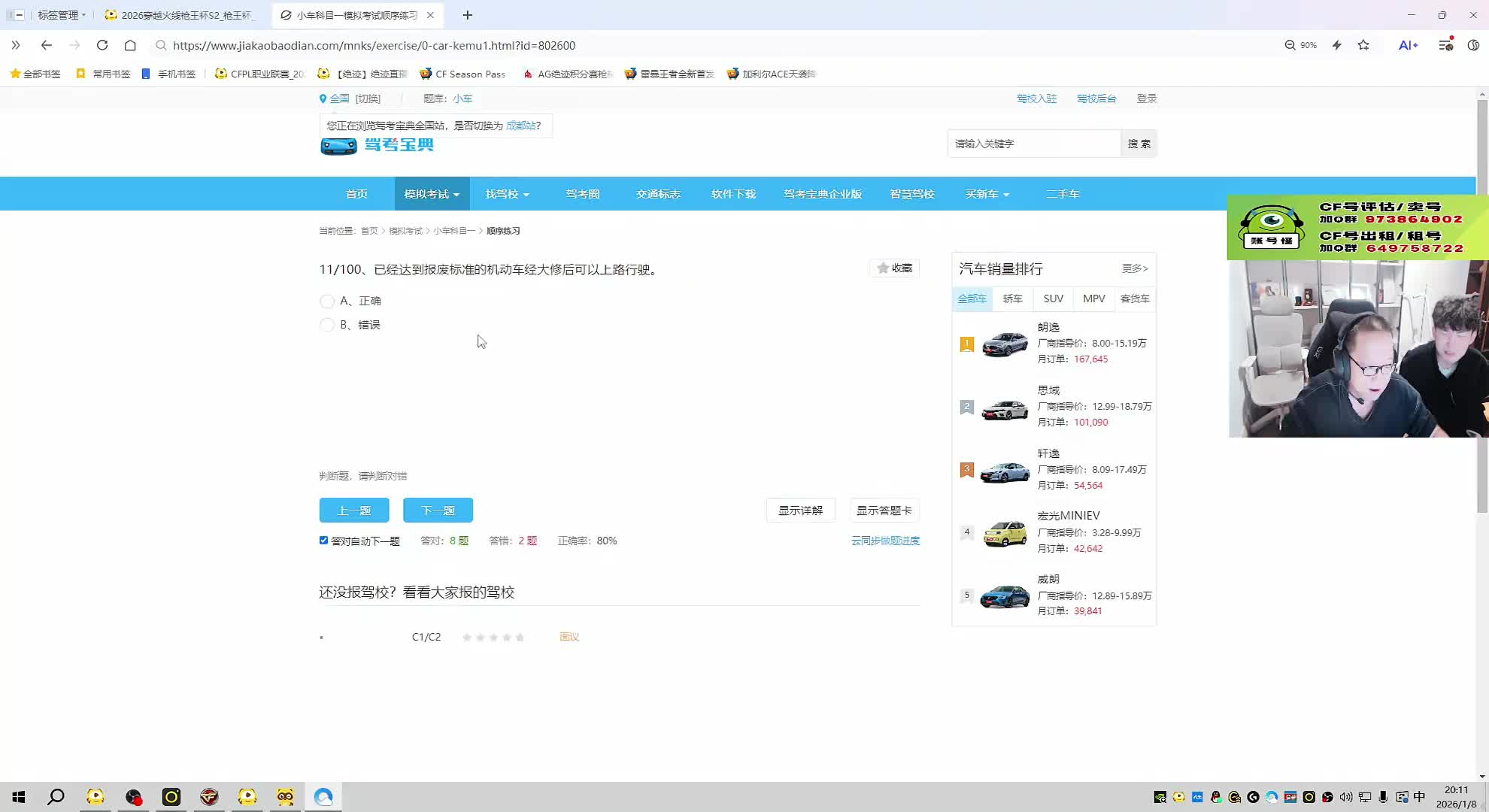Click the 请输入关键字 search input field
Viewport: 1489px width, 812px height.
[x=1033, y=144]
